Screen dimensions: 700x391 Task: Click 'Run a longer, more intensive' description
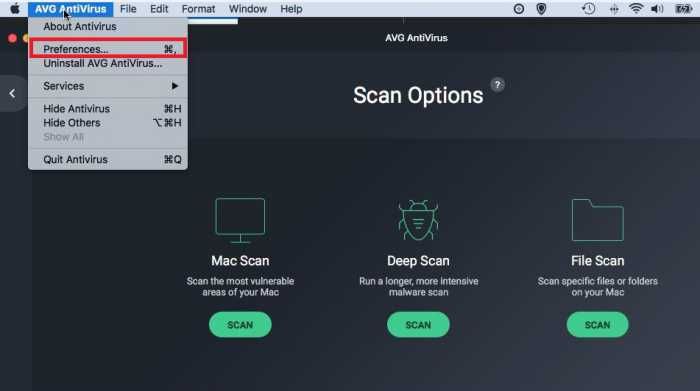[x=418, y=287]
